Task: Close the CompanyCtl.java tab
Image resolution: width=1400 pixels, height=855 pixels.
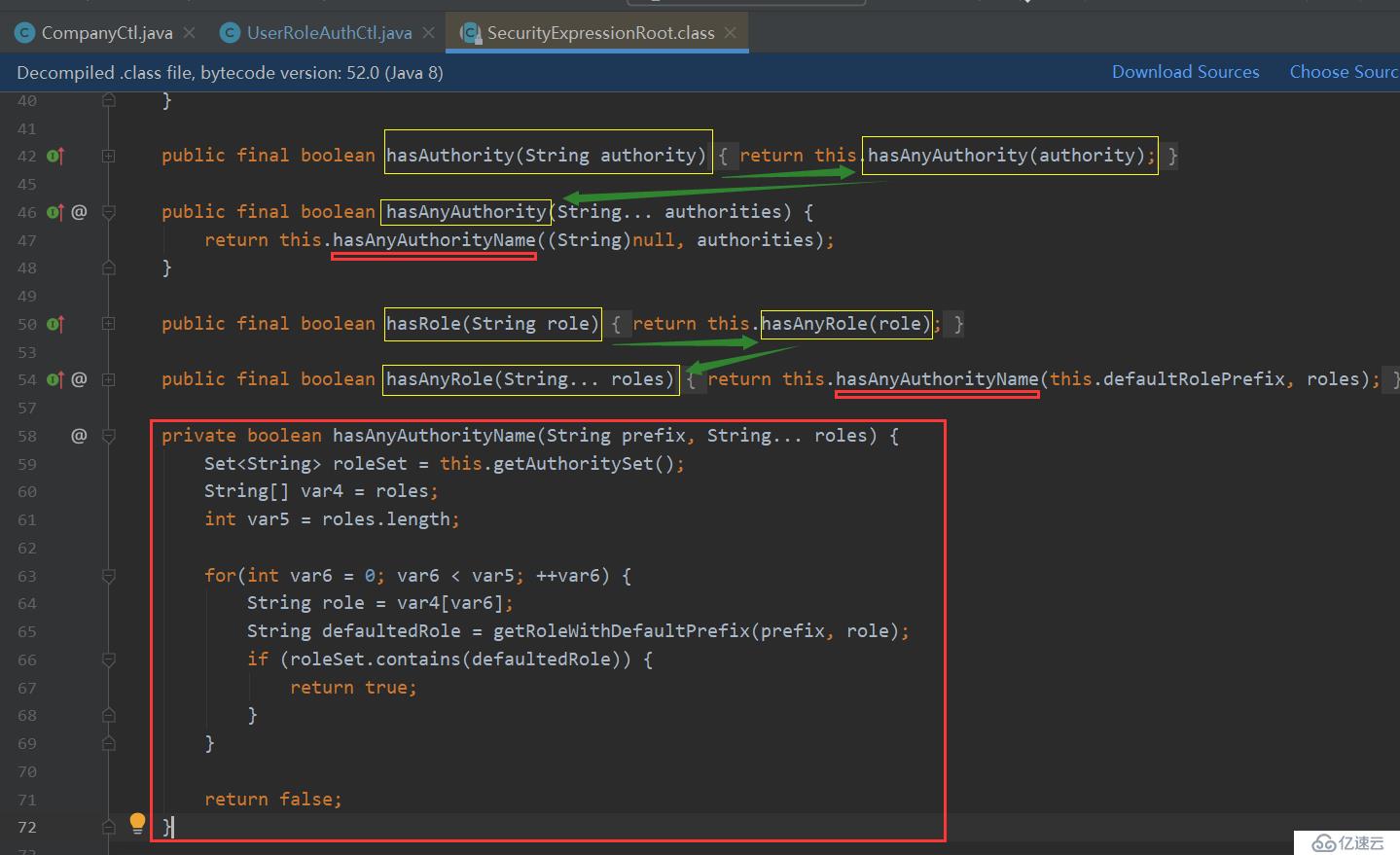Action: click(190, 33)
